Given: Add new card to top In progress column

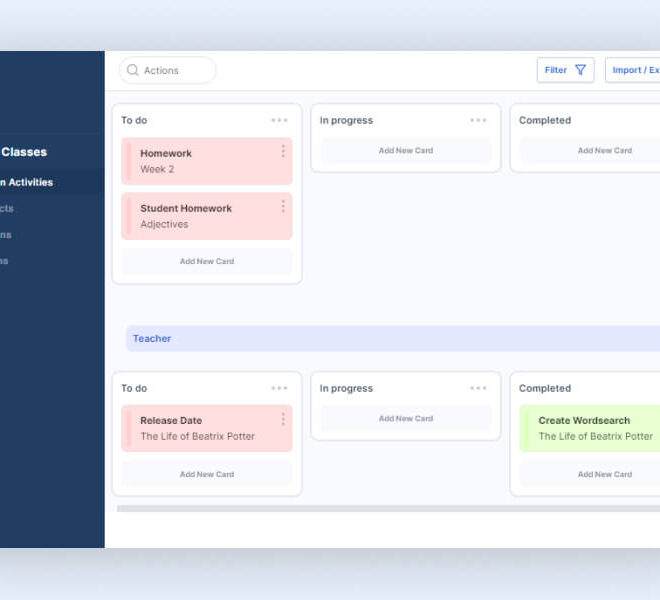Looking at the screenshot, I should coord(406,151).
